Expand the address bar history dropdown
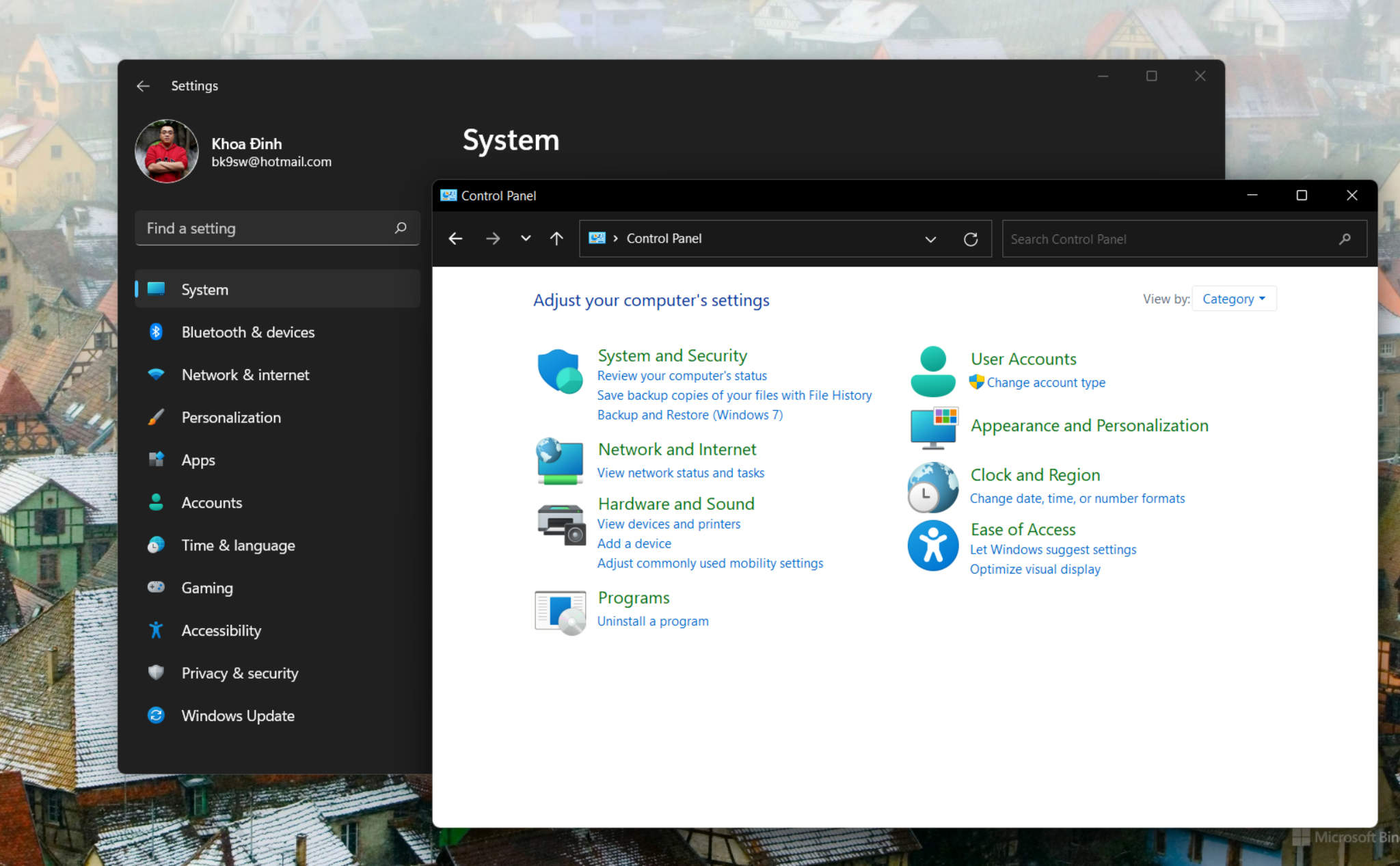This screenshot has height=866, width=1400. point(930,239)
